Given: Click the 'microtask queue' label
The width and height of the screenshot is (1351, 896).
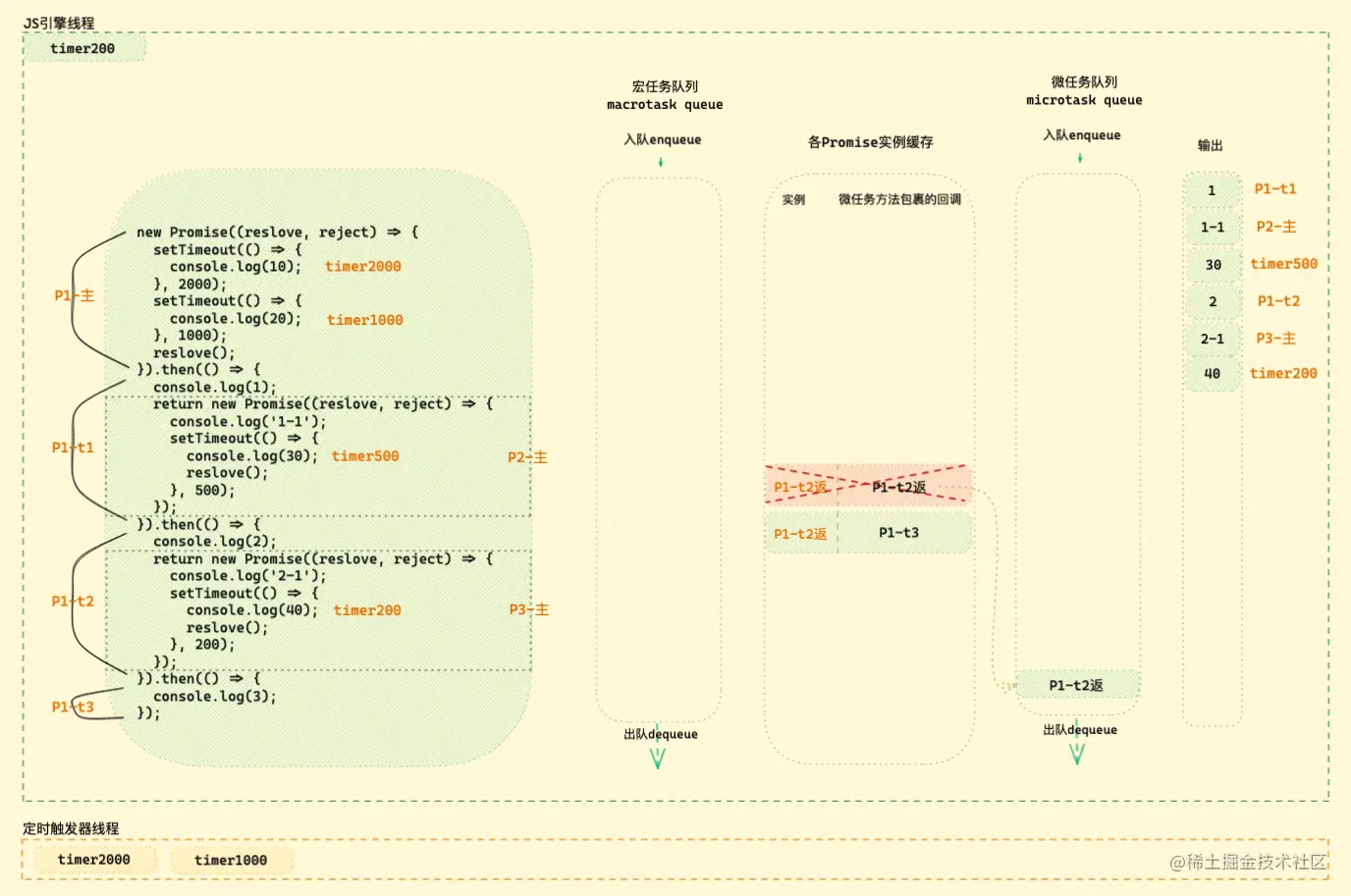Looking at the screenshot, I should [x=1084, y=100].
